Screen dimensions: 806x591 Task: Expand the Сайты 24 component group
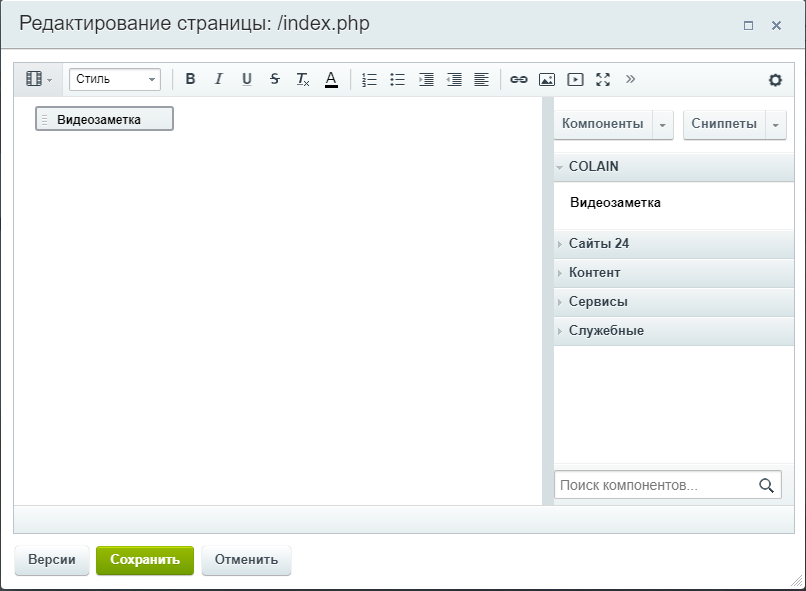pos(598,244)
